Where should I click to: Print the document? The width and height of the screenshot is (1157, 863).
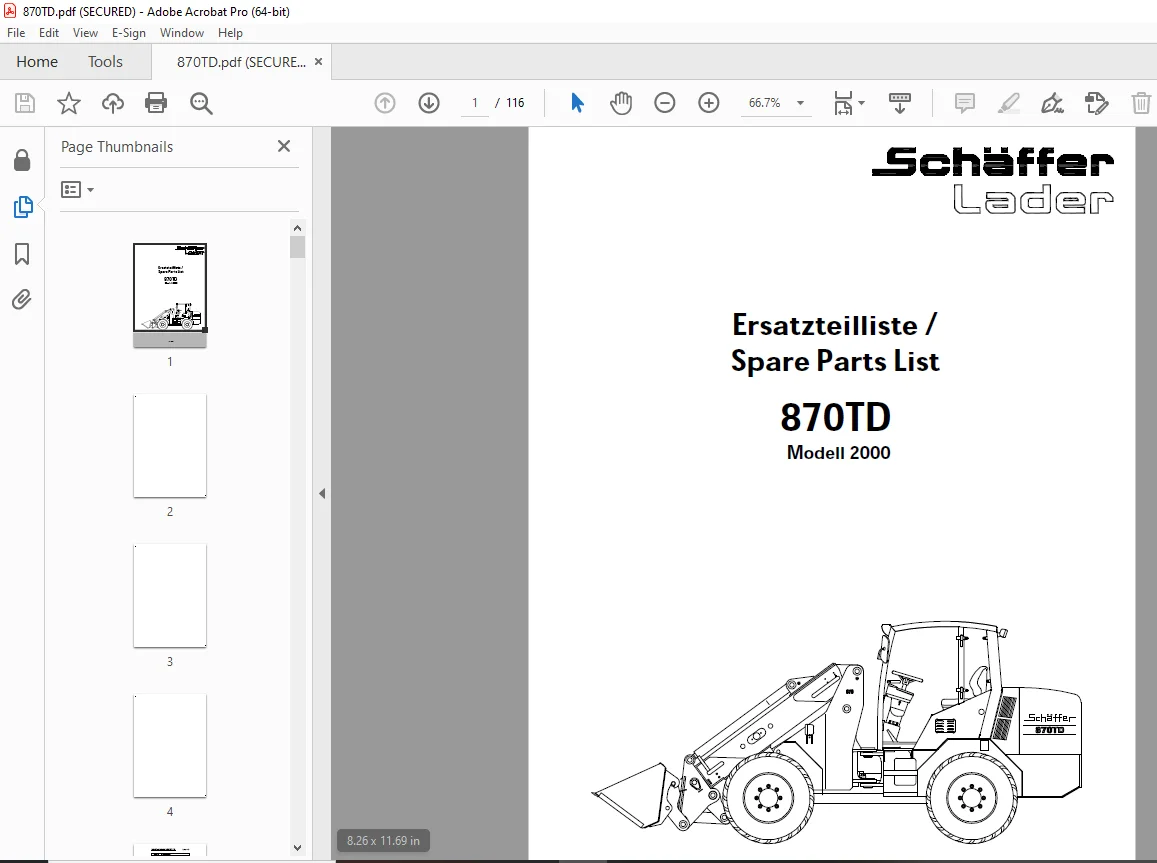[156, 103]
